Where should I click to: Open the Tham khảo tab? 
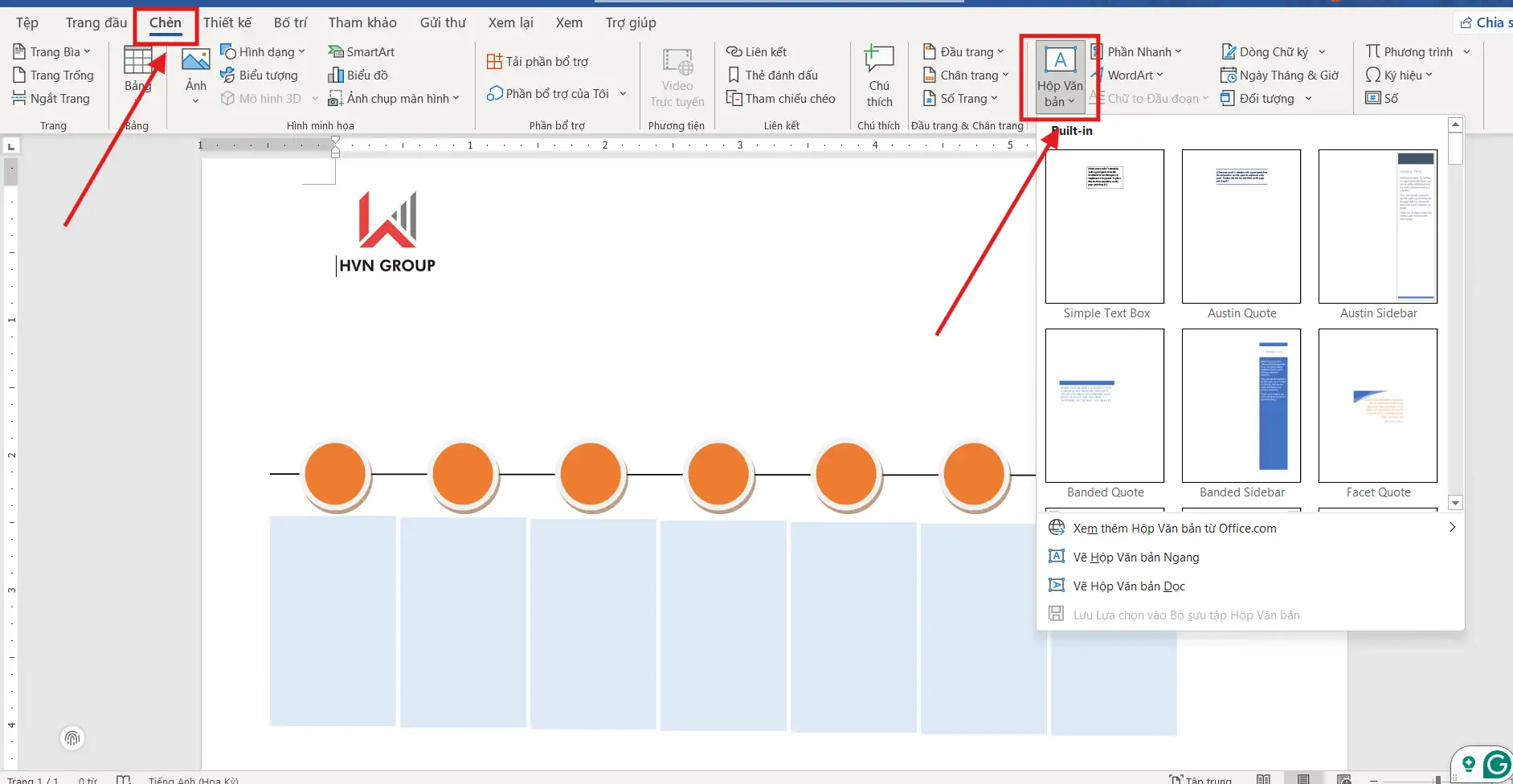pos(362,22)
